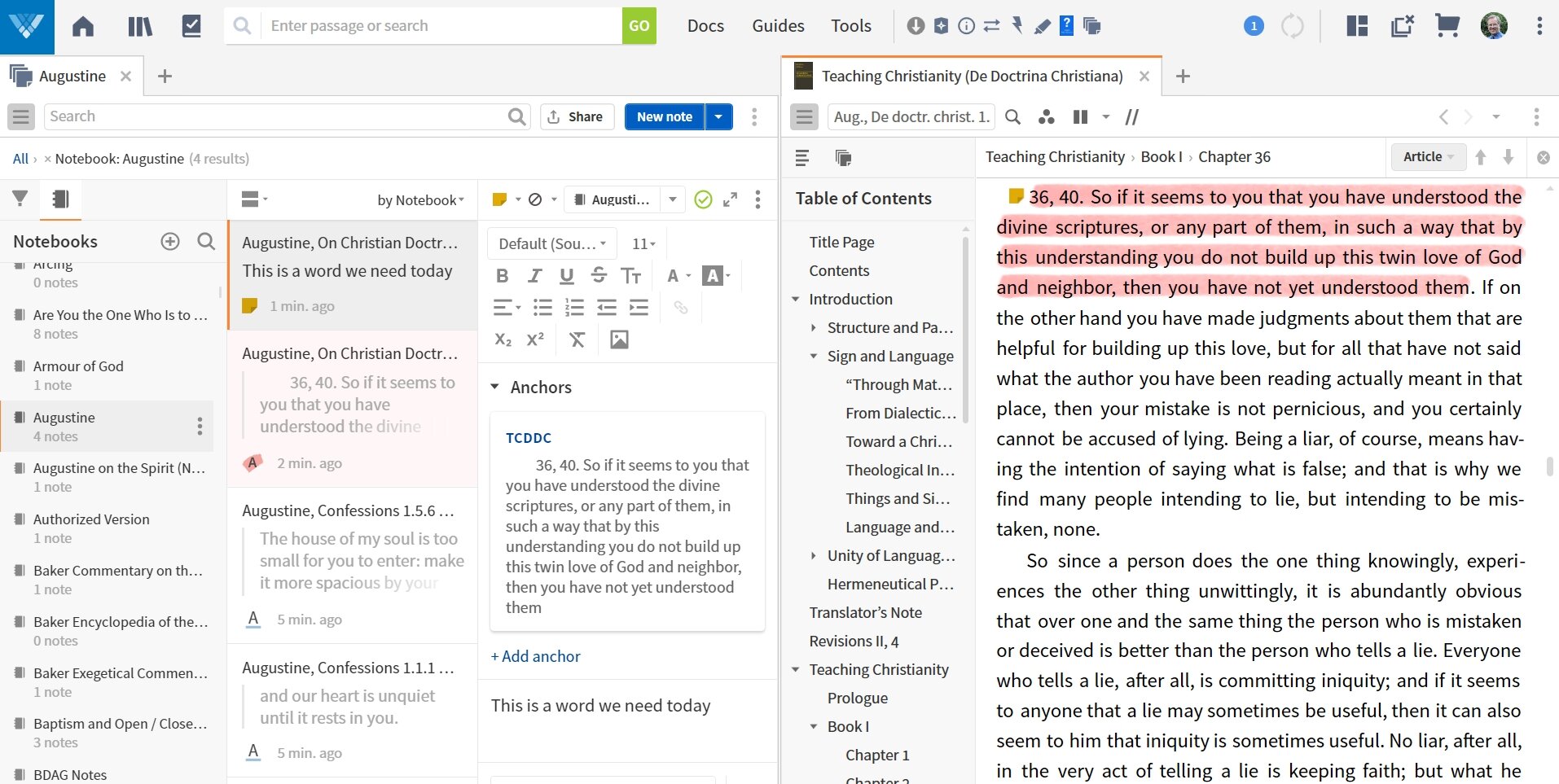Click the parallel resources icon above contents
This screenshot has width=1559, height=784.
(x=843, y=158)
